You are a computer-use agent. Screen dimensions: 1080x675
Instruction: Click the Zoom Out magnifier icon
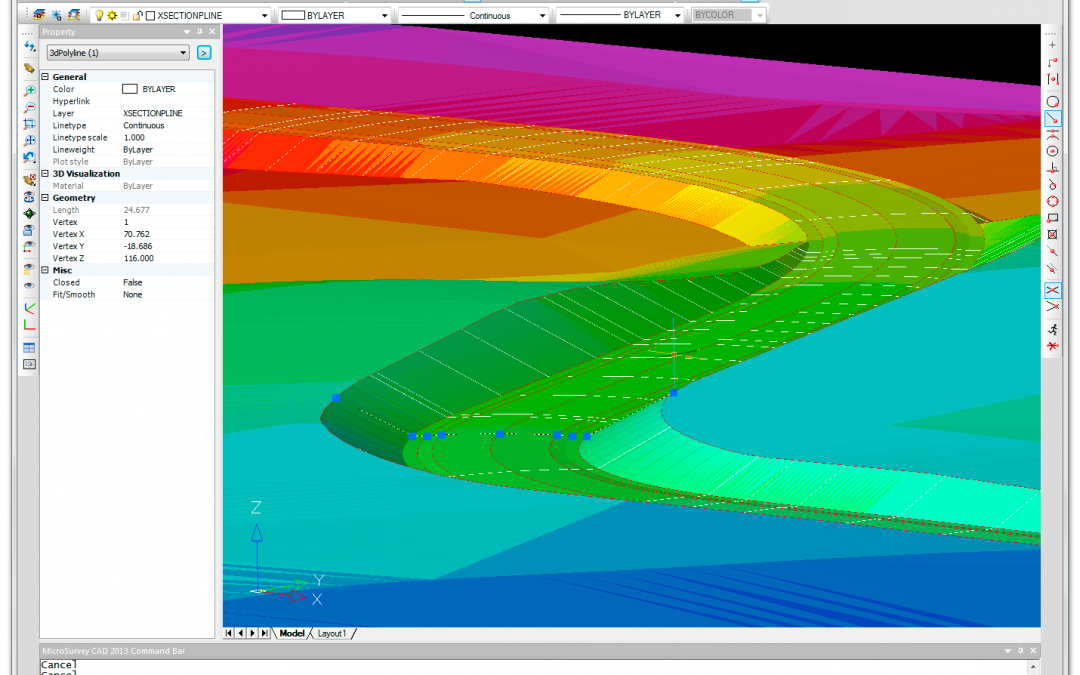click(30, 107)
